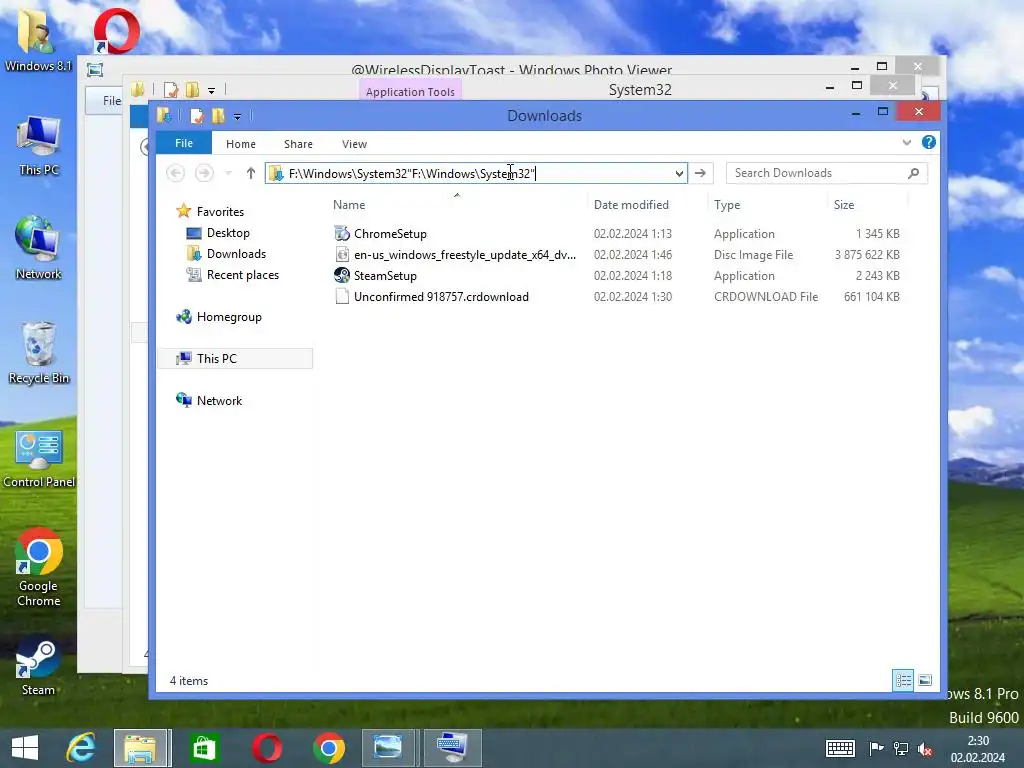Select Homegroup in navigation pane
Viewport: 1024px width, 768px height.
229,317
